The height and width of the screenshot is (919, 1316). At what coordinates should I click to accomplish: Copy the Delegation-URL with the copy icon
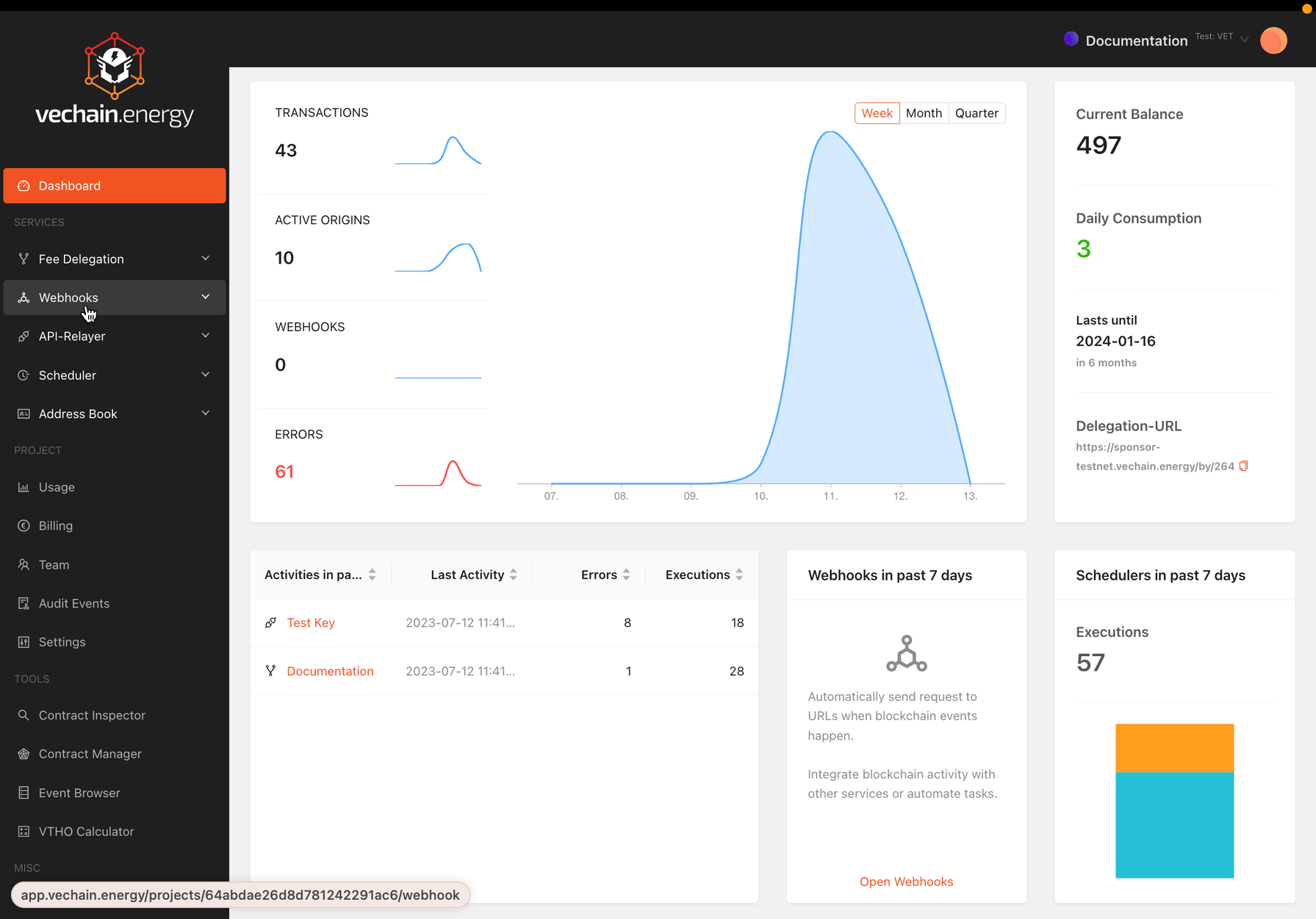(1243, 466)
